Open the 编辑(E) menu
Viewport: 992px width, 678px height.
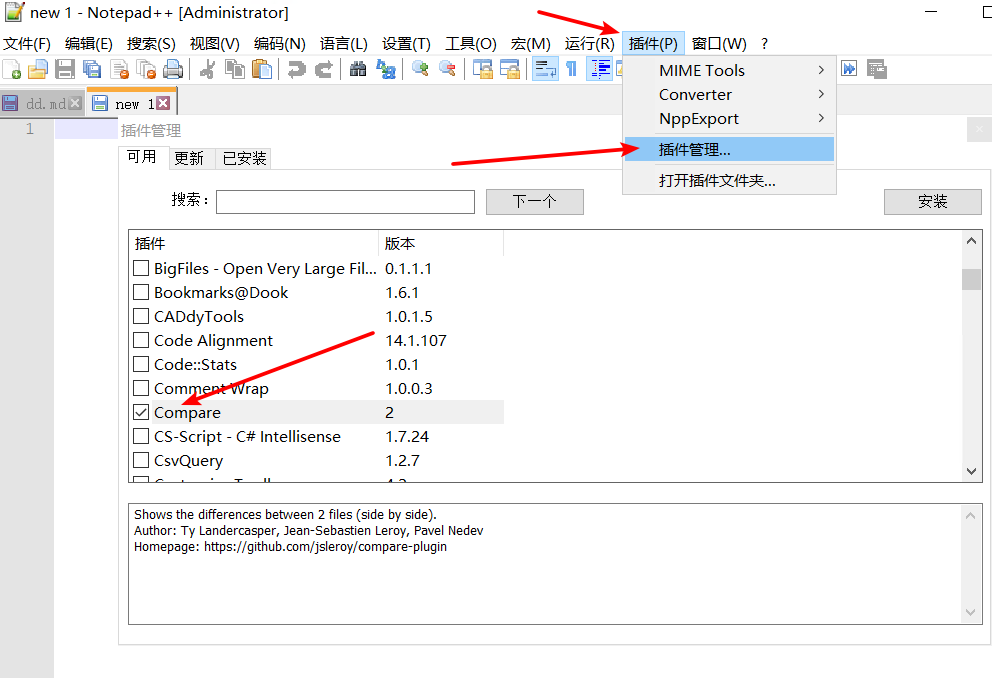pos(89,44)
